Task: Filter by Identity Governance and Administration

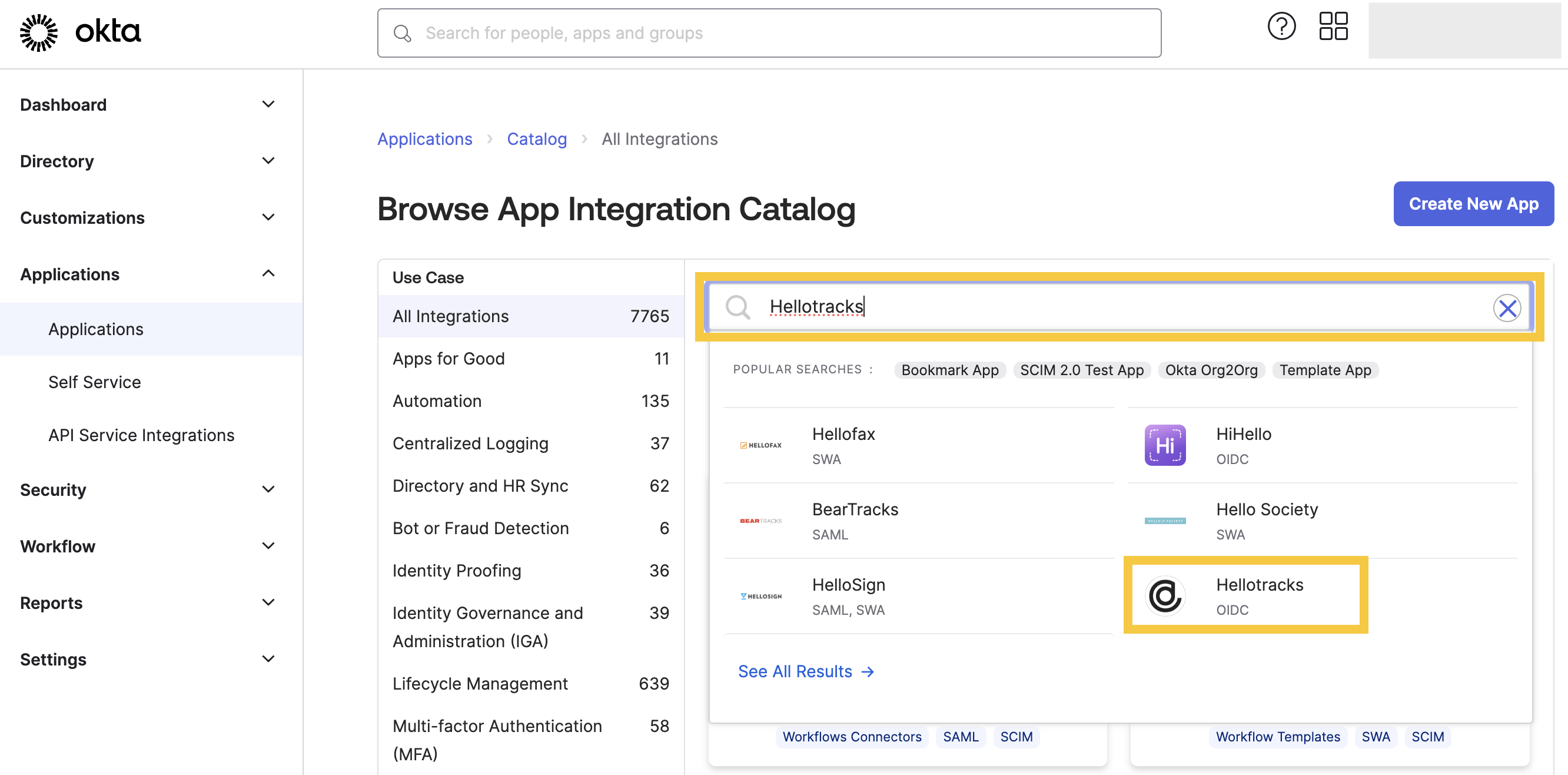Action: pos(531,627)
